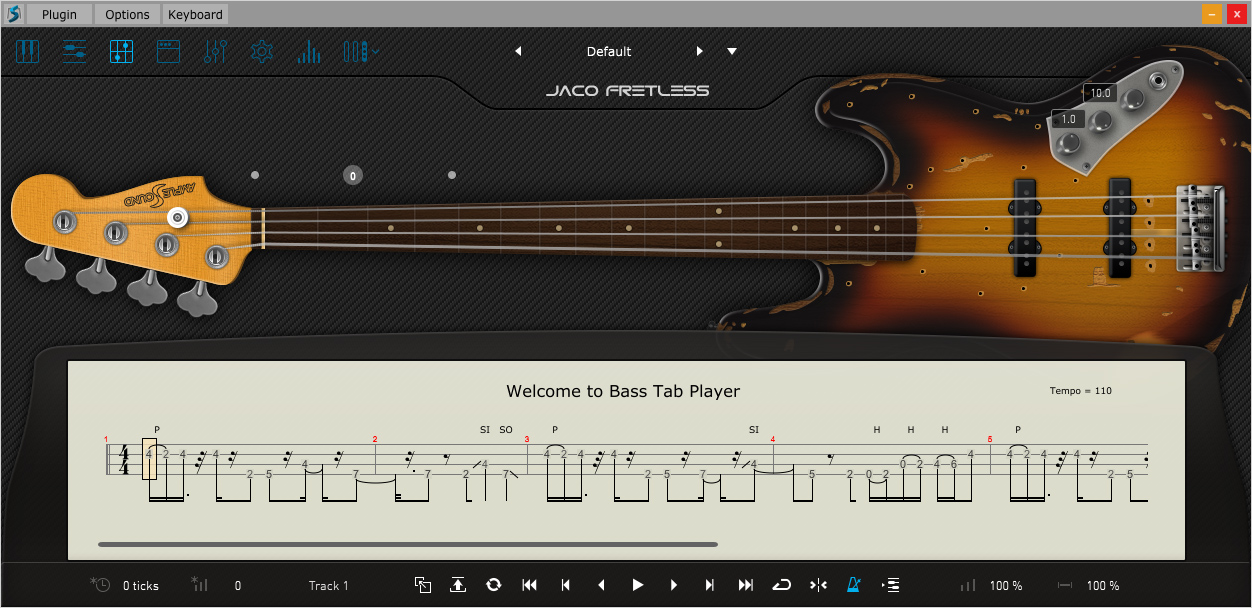The image size is (1252, 608).
Task: Open the vertical faders mixer icon
Action: (x=215, y=51)
